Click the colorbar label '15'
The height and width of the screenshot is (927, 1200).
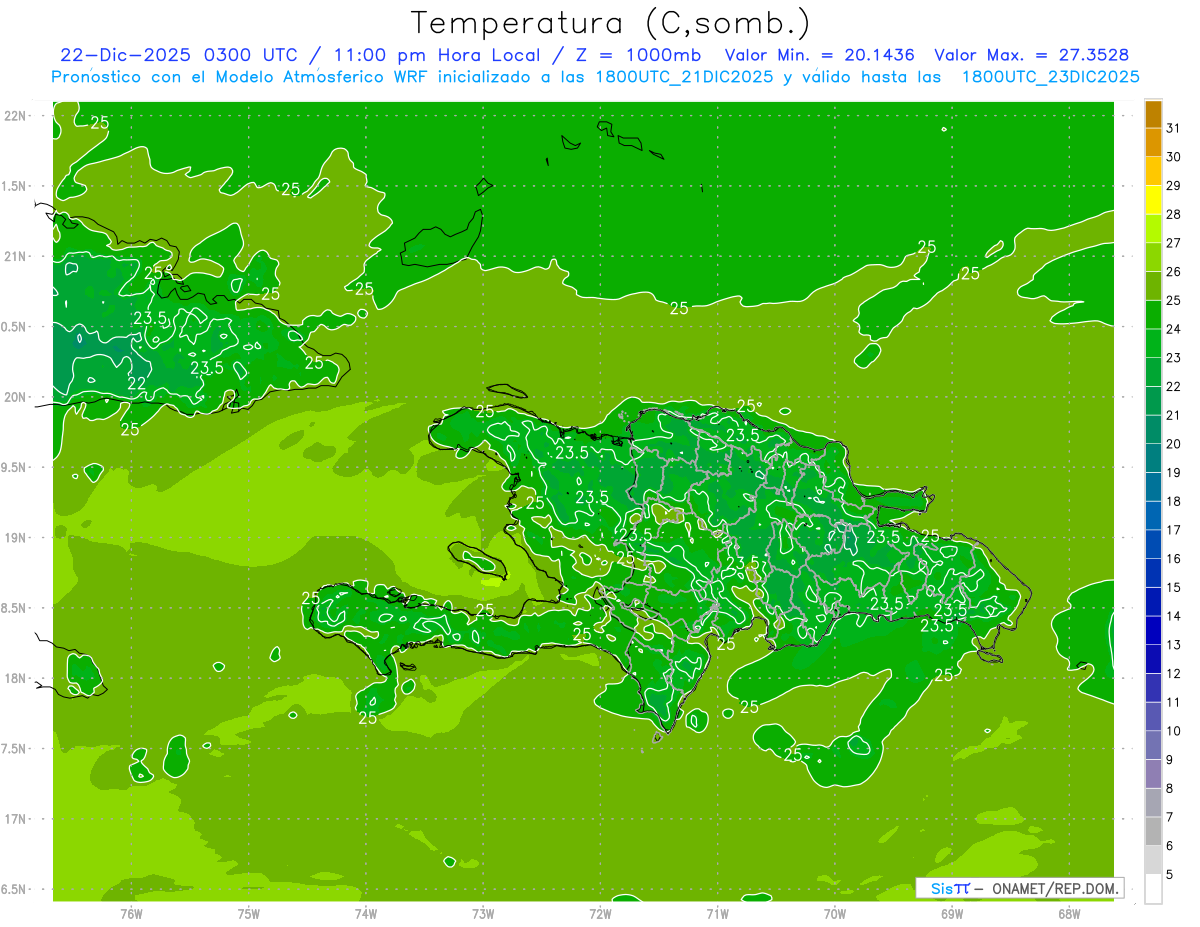pyautogui.click(x=1174, y=587)
